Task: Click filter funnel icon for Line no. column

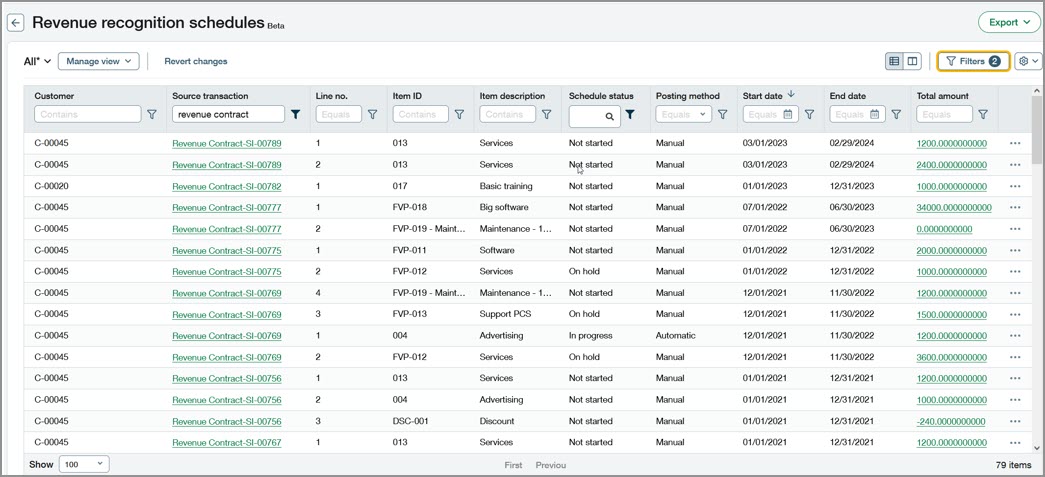Action: coord(373,115)
